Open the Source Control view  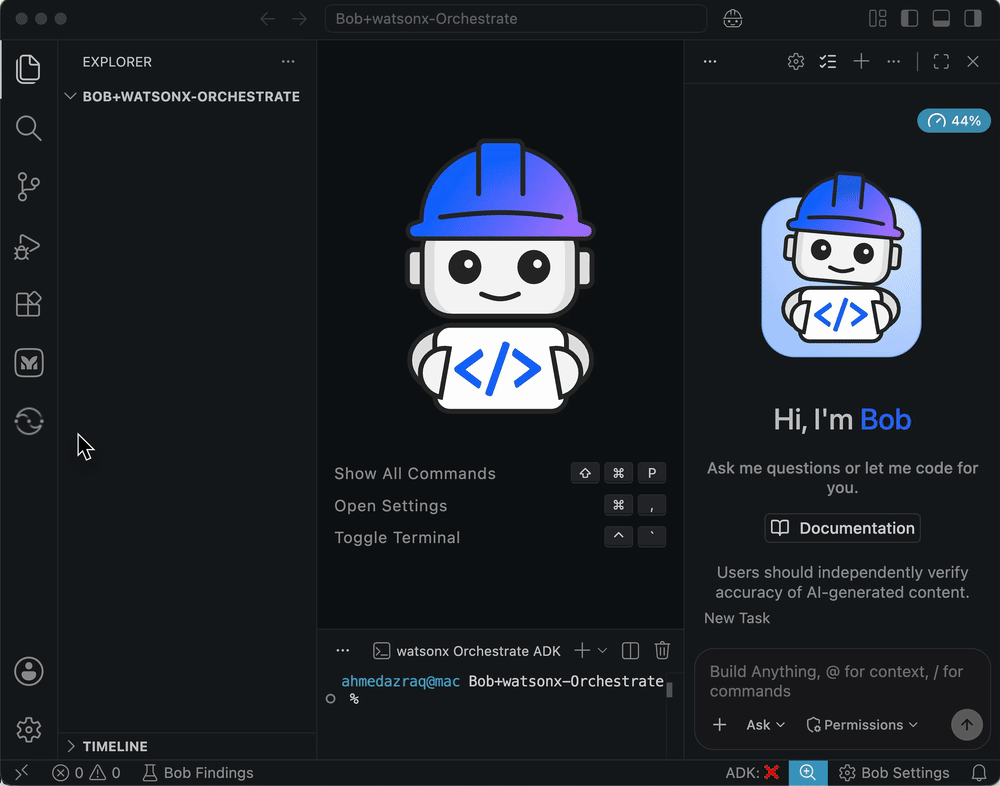29,186
